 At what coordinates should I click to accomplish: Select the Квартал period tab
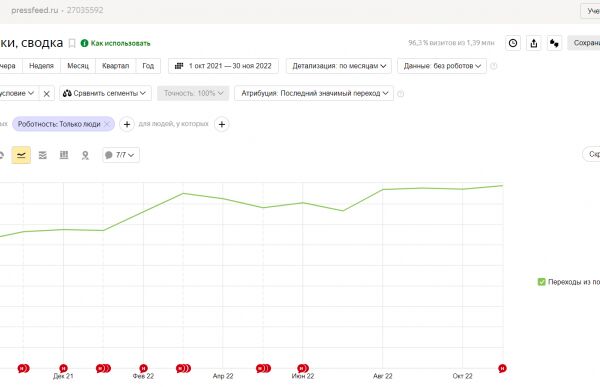(115, 66)
